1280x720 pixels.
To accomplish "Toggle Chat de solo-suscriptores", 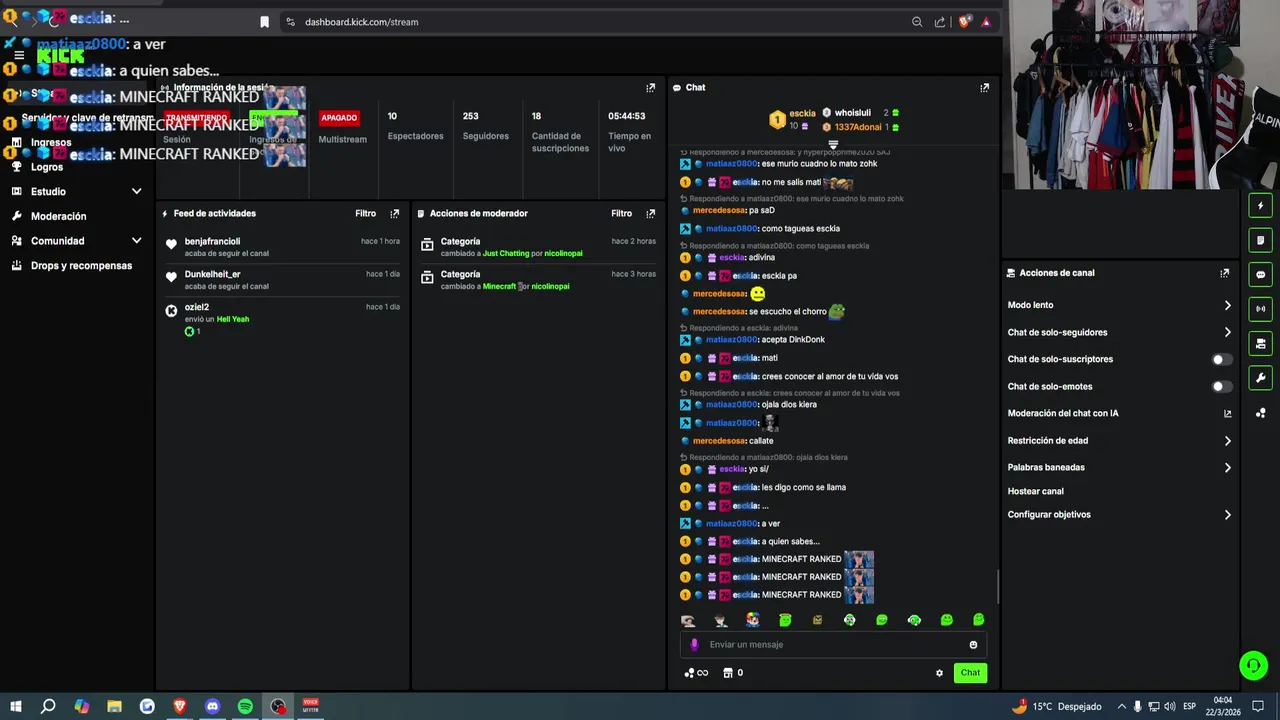I will 1221,359.
